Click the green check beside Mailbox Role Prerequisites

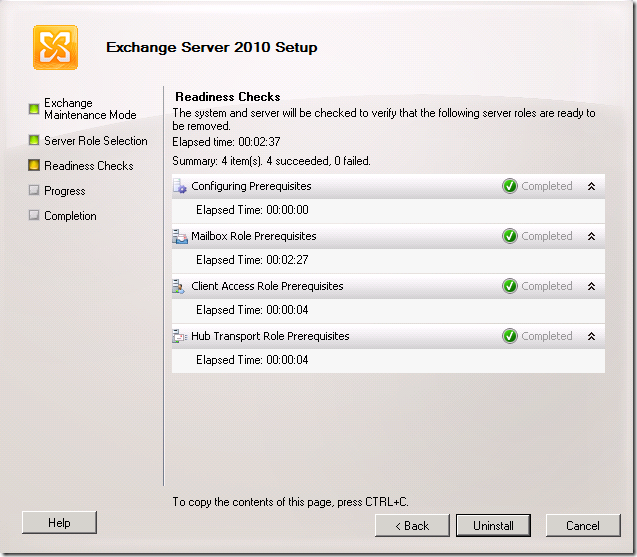pyautogui.click(x=509, y=236)
